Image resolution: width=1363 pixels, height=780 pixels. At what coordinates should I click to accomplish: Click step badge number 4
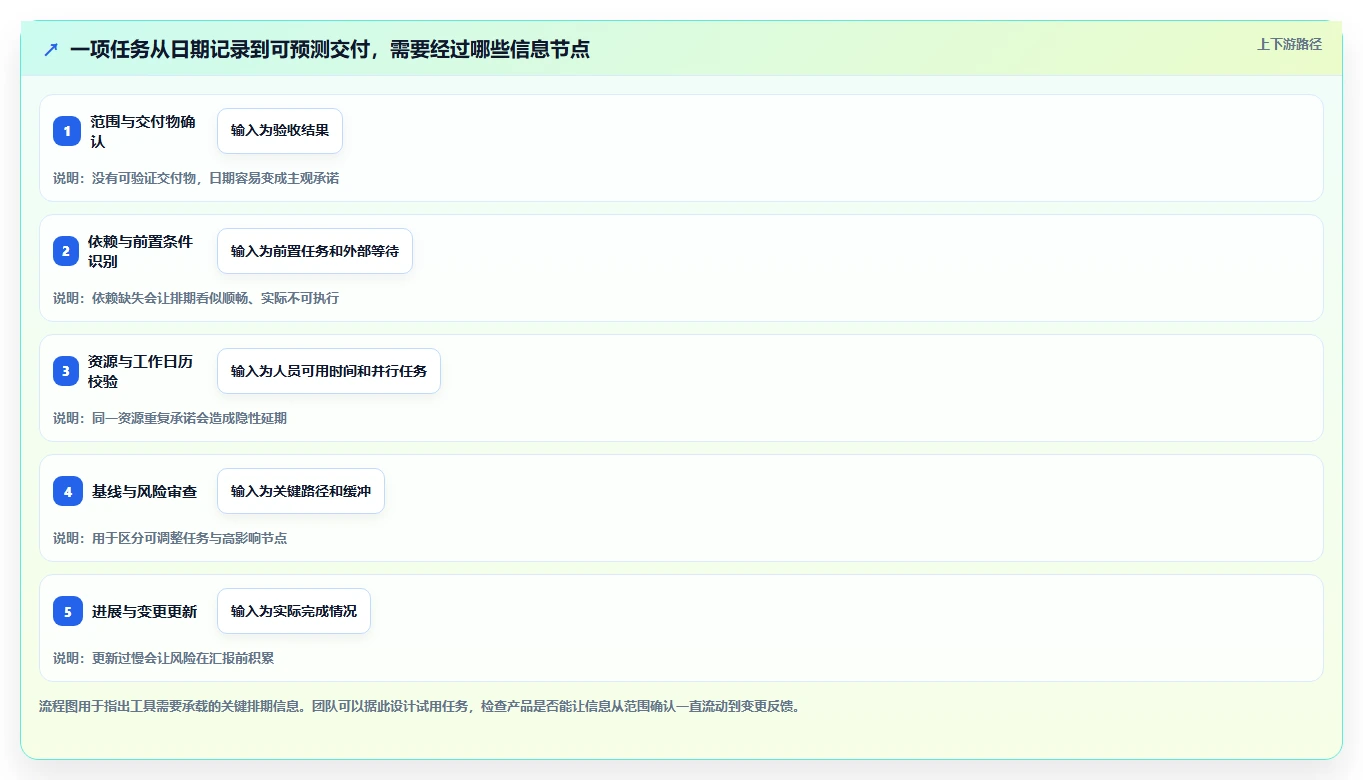point(68,491)
